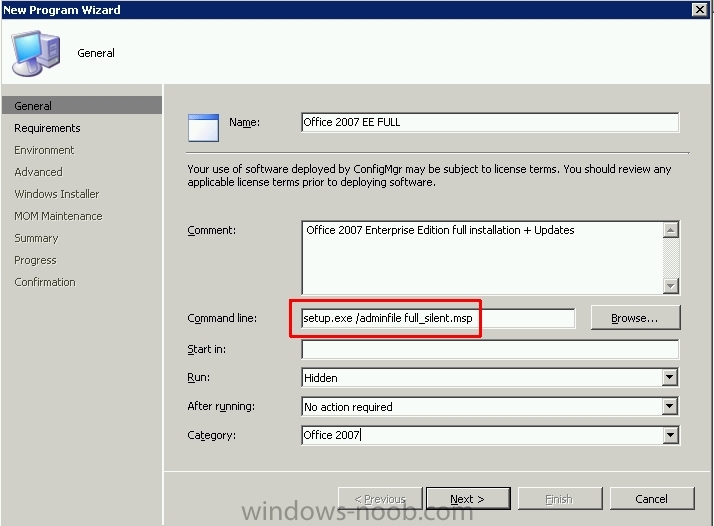Image resolution: width=714 pixels, height=526 pixels.
Task: Click the Category text entry area
Action: click(482, 435)
